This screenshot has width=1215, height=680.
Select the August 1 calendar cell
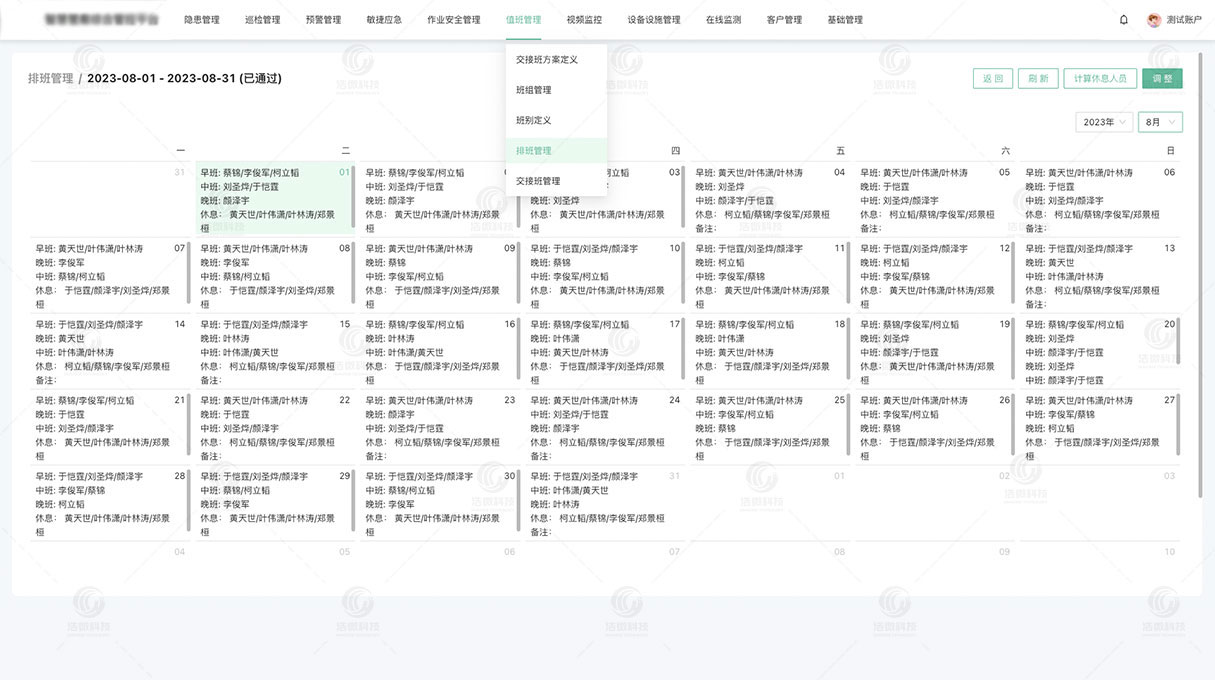click(273, 199)
